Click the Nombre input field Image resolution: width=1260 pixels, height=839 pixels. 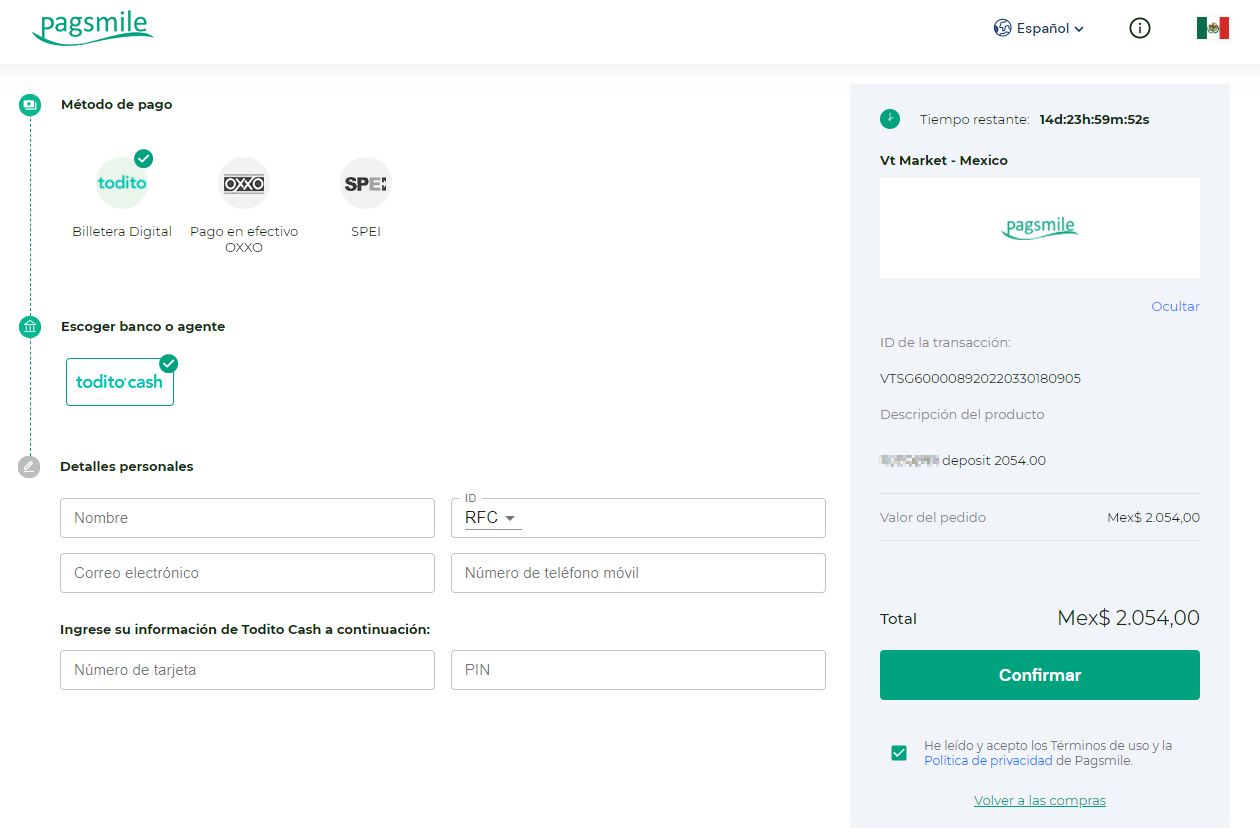click(x=247, y=518)
